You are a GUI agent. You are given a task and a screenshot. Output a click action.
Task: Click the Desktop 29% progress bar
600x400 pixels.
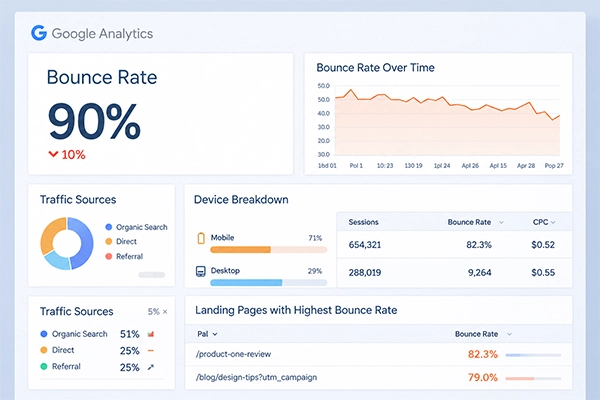tap(269, 282)
